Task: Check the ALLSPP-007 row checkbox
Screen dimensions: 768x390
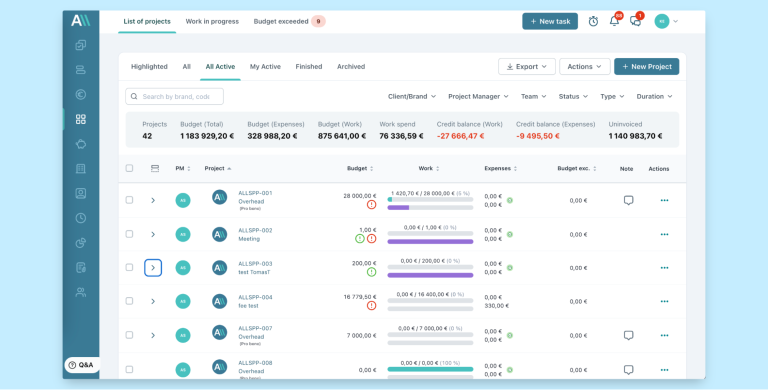Action: [129, 335]
